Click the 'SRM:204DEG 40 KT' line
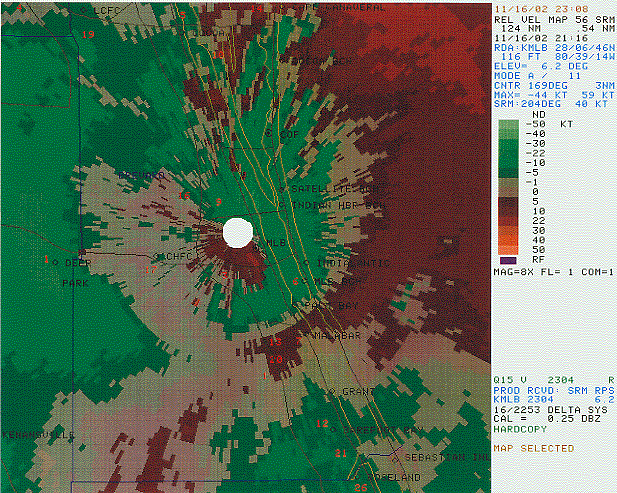Screen dimensions: 617x493 [x=551, y=104]
